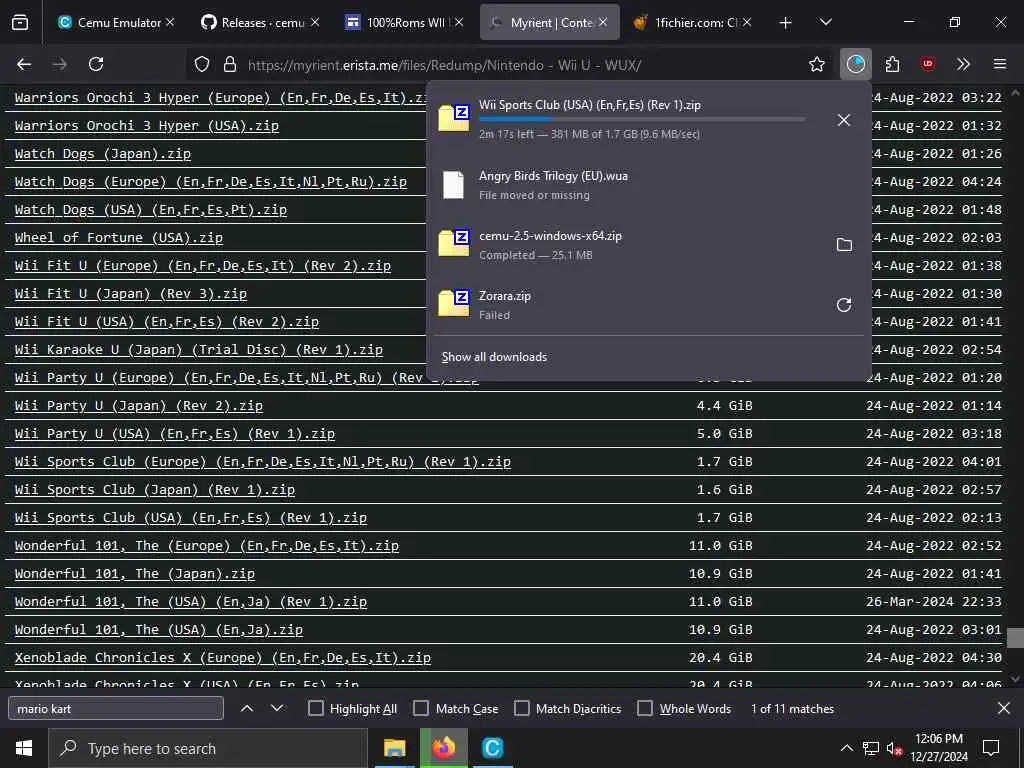Screen dimensions: 1024x768
Task: Open site security padlock info
Action: point(230,64)
